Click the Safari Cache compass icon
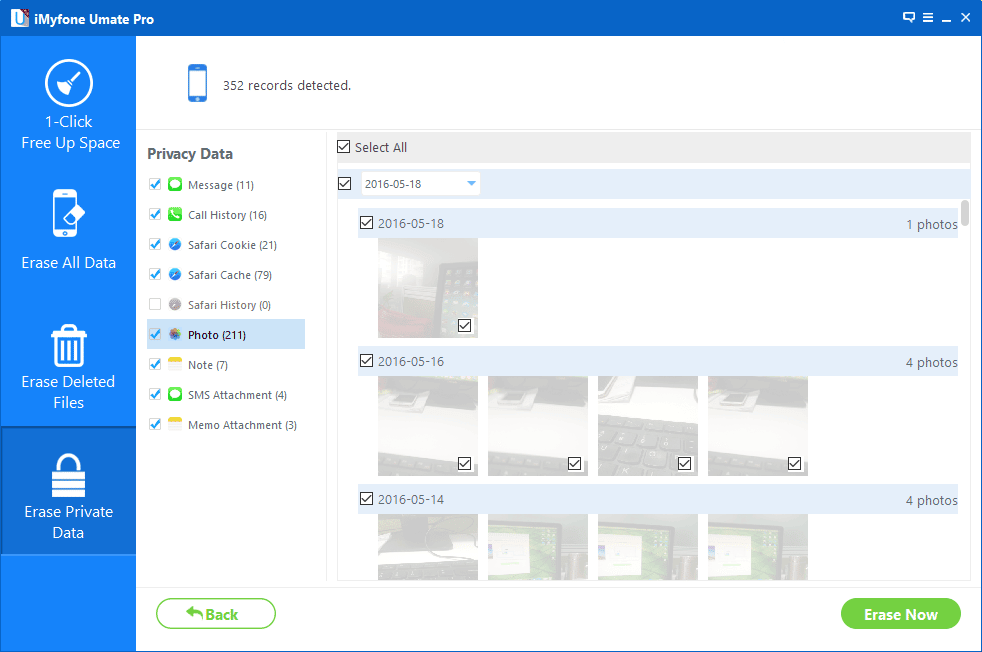 [175, 274]
